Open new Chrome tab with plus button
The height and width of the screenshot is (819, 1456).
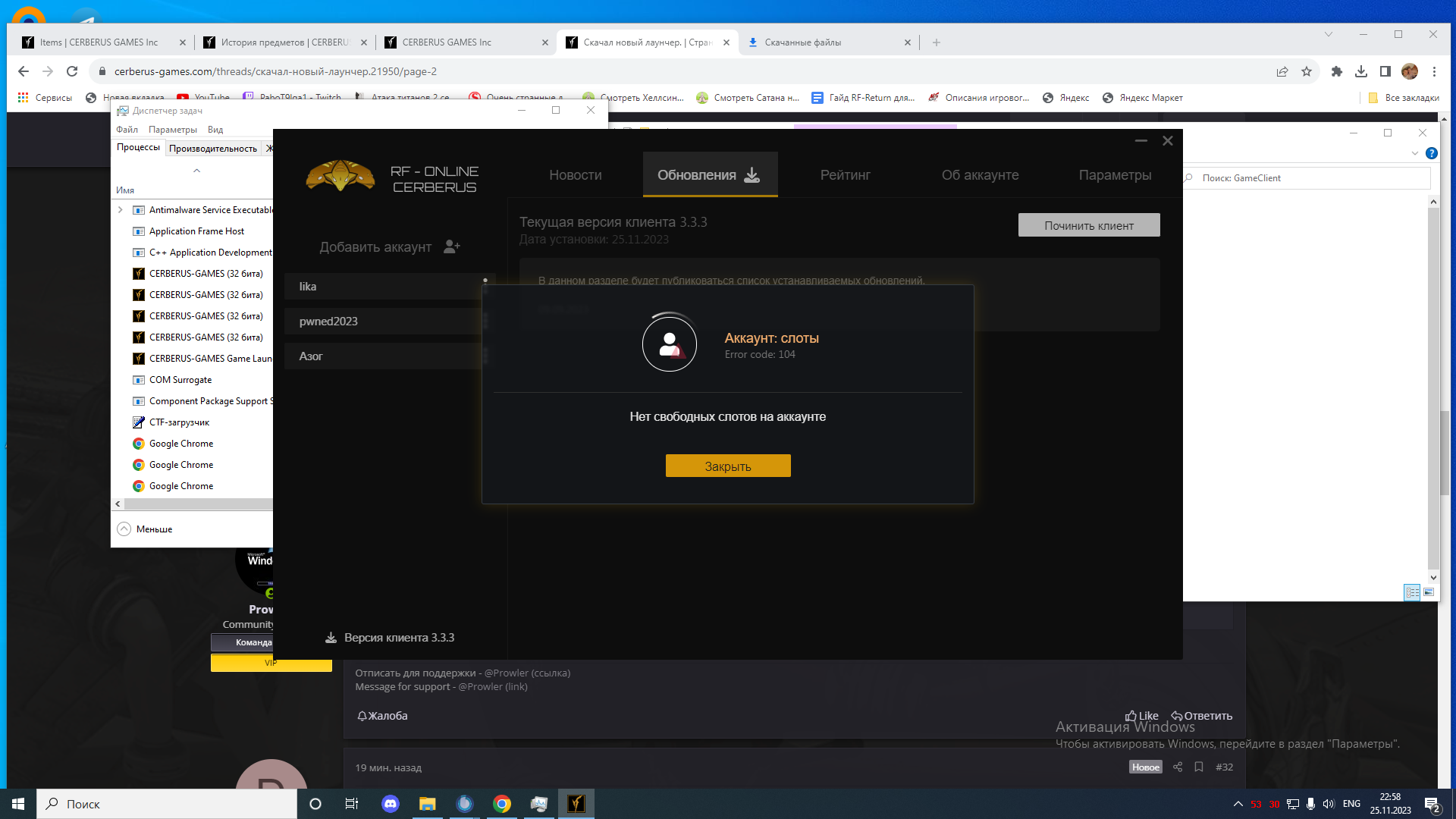coord(937,42)
